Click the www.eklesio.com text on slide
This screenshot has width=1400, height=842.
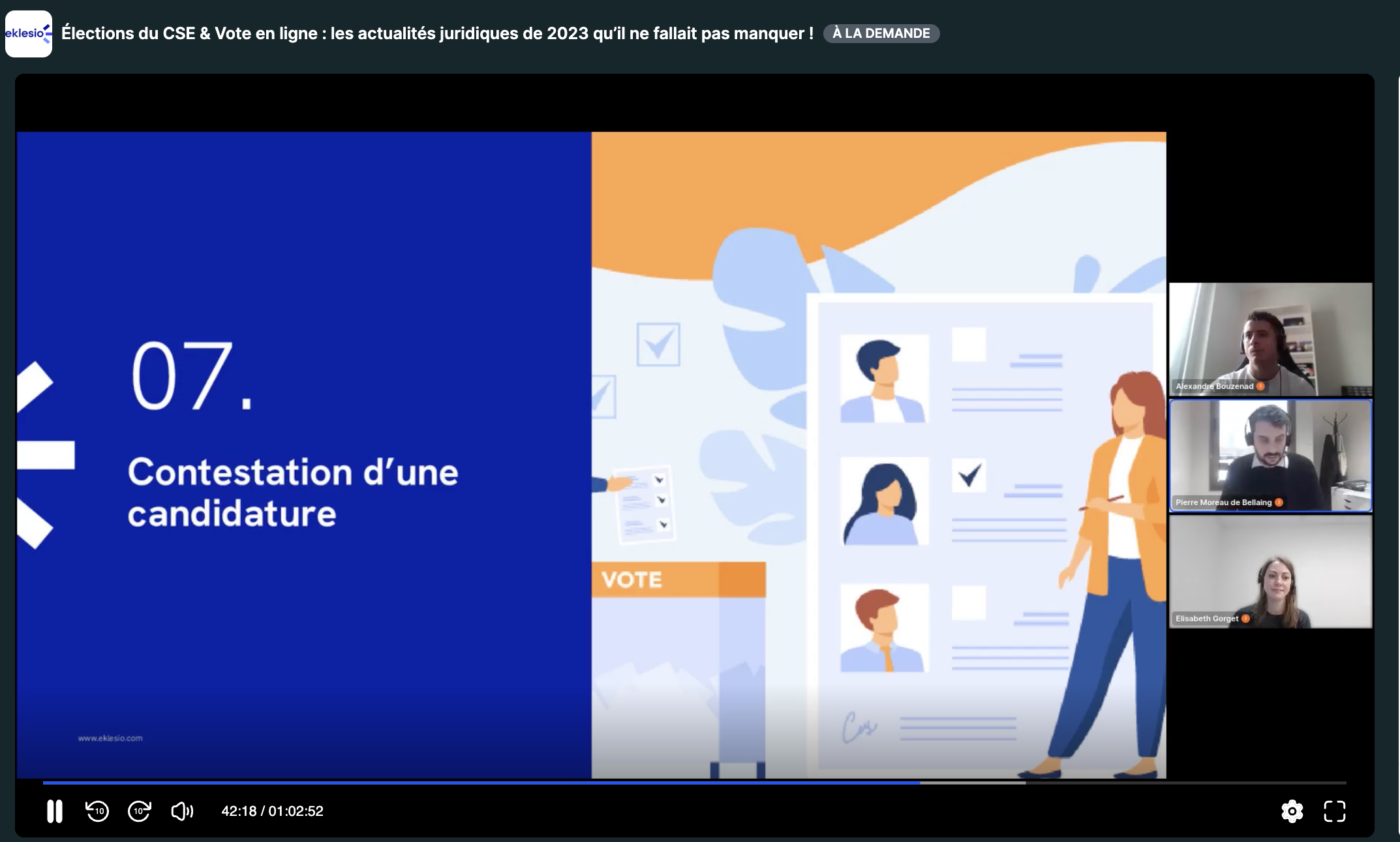tap(110, 738)
